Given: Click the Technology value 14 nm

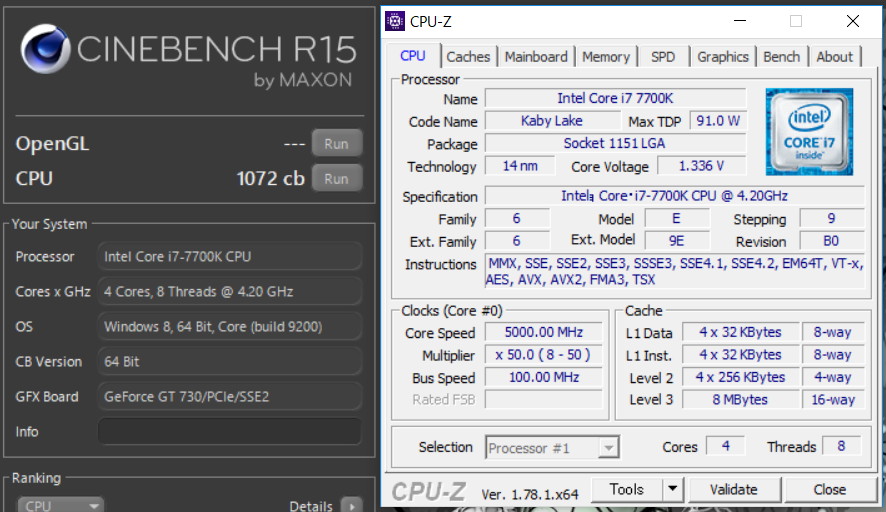Looking at the screenshot, I should click(520, 166).
